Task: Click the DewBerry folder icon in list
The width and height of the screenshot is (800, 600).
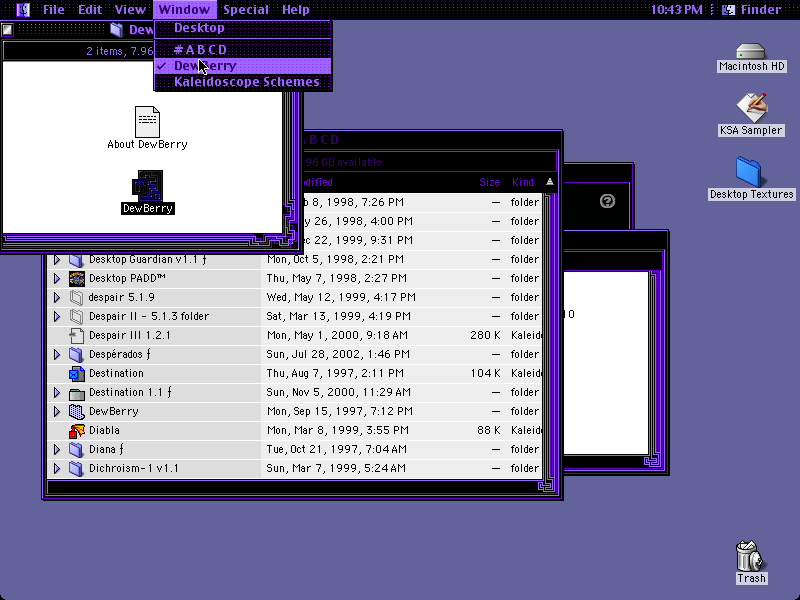Action: (x=77, y=411)
